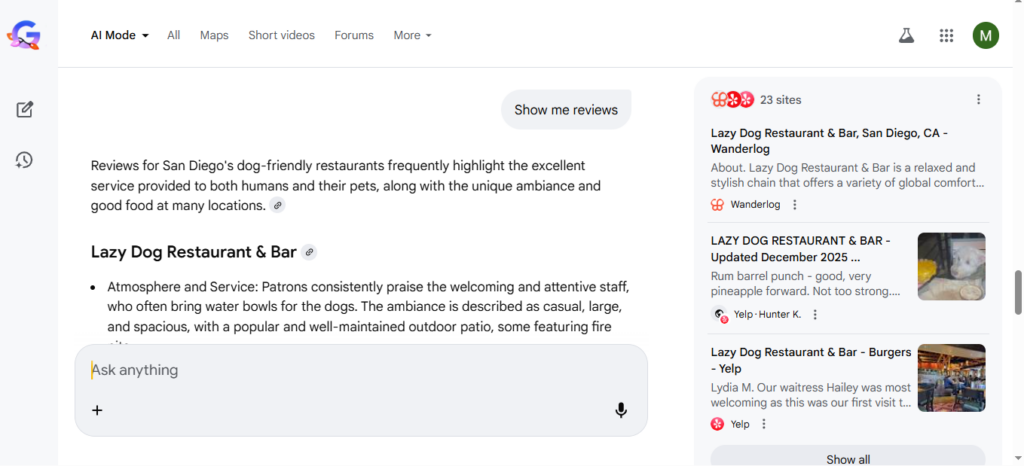
Task: Start a new AI Mode chat
Action: [25, 109]
